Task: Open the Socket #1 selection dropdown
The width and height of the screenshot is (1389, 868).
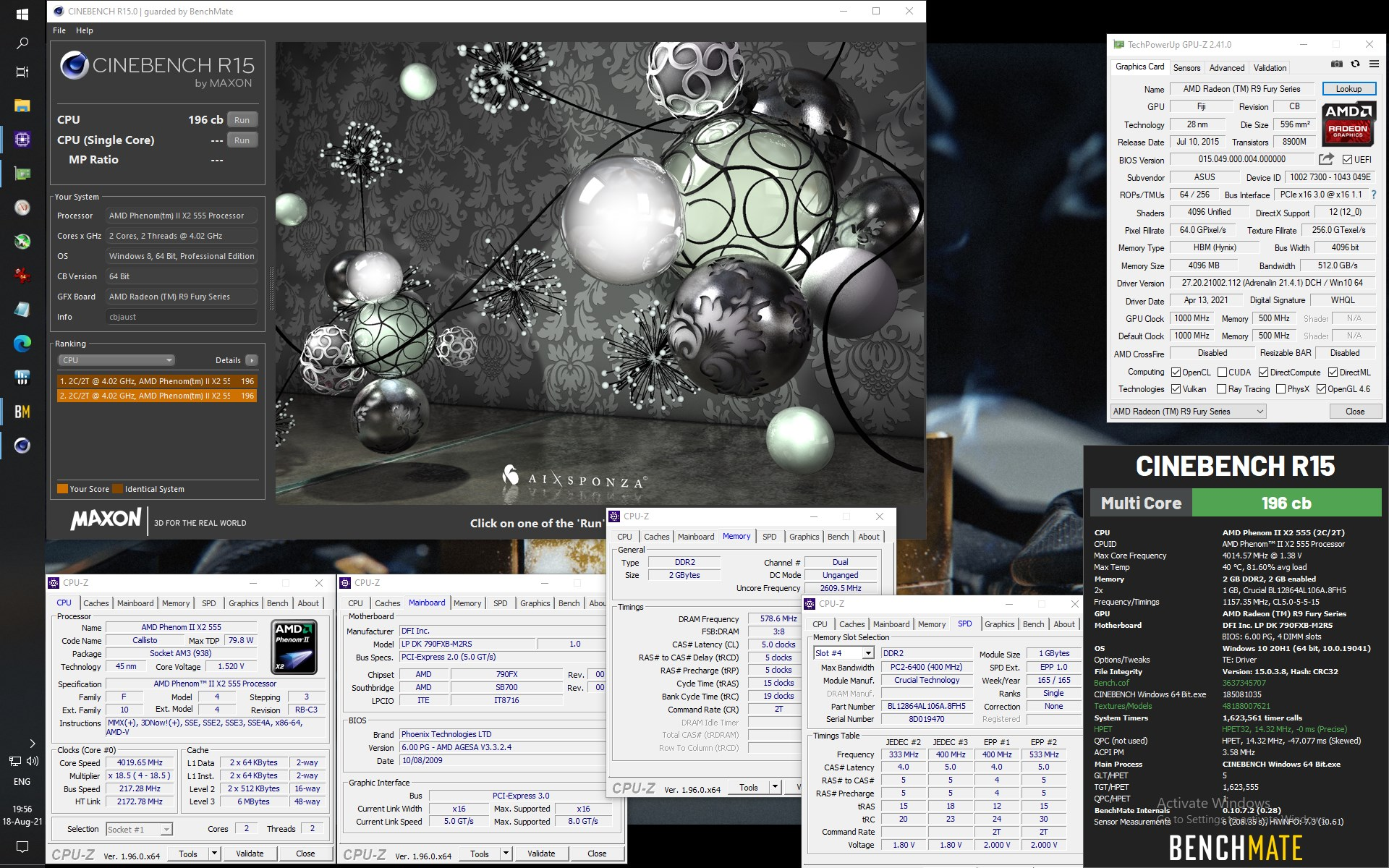Action: tap(139, 830)
